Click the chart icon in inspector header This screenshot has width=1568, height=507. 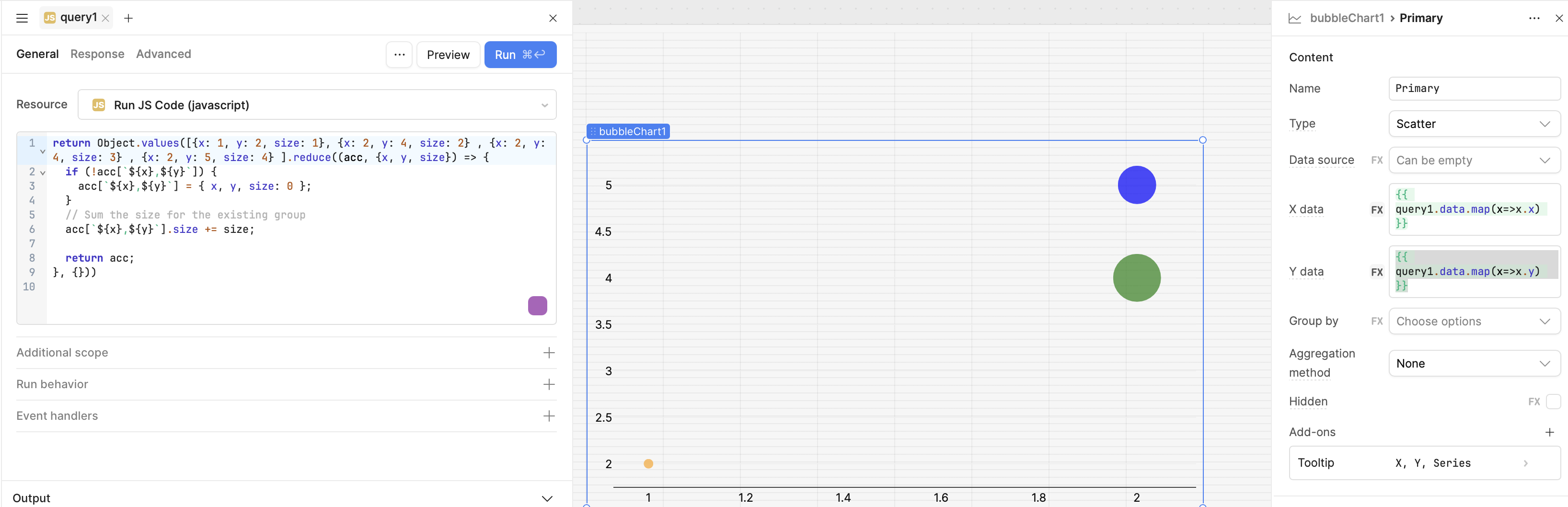[1295, 18]
